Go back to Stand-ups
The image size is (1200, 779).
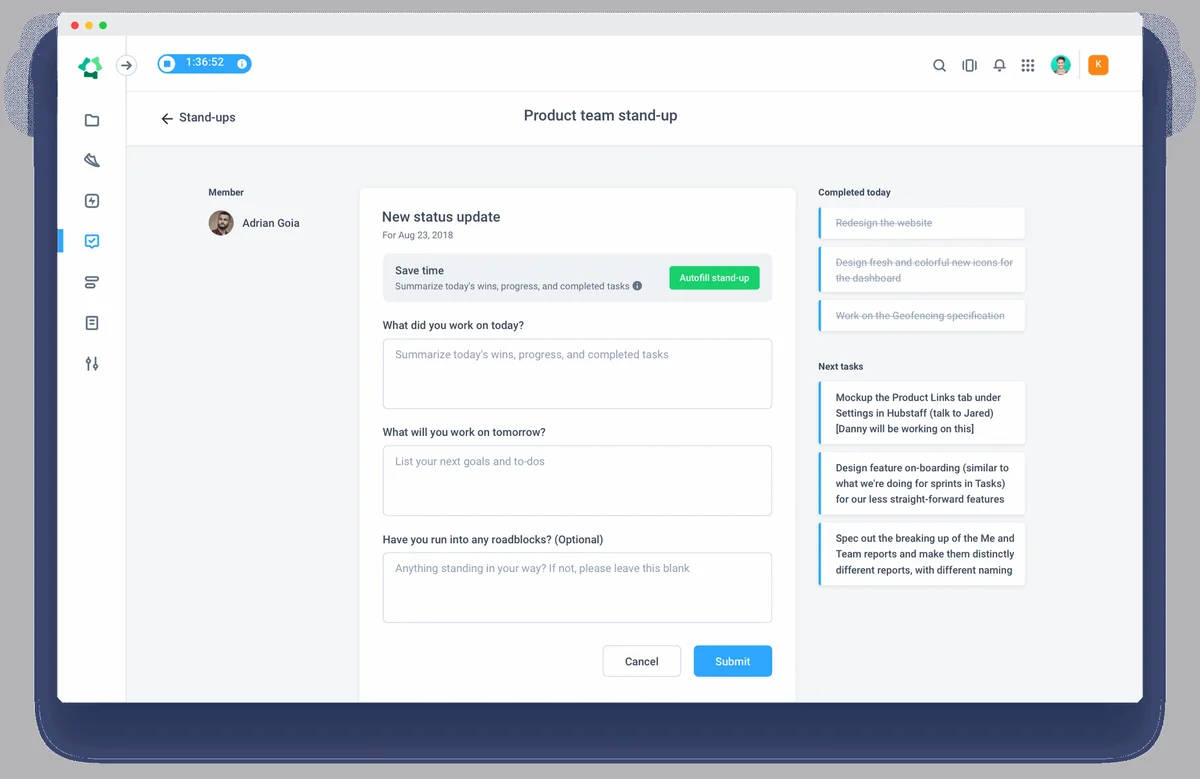pyautogui.click(x=198, y=118)
